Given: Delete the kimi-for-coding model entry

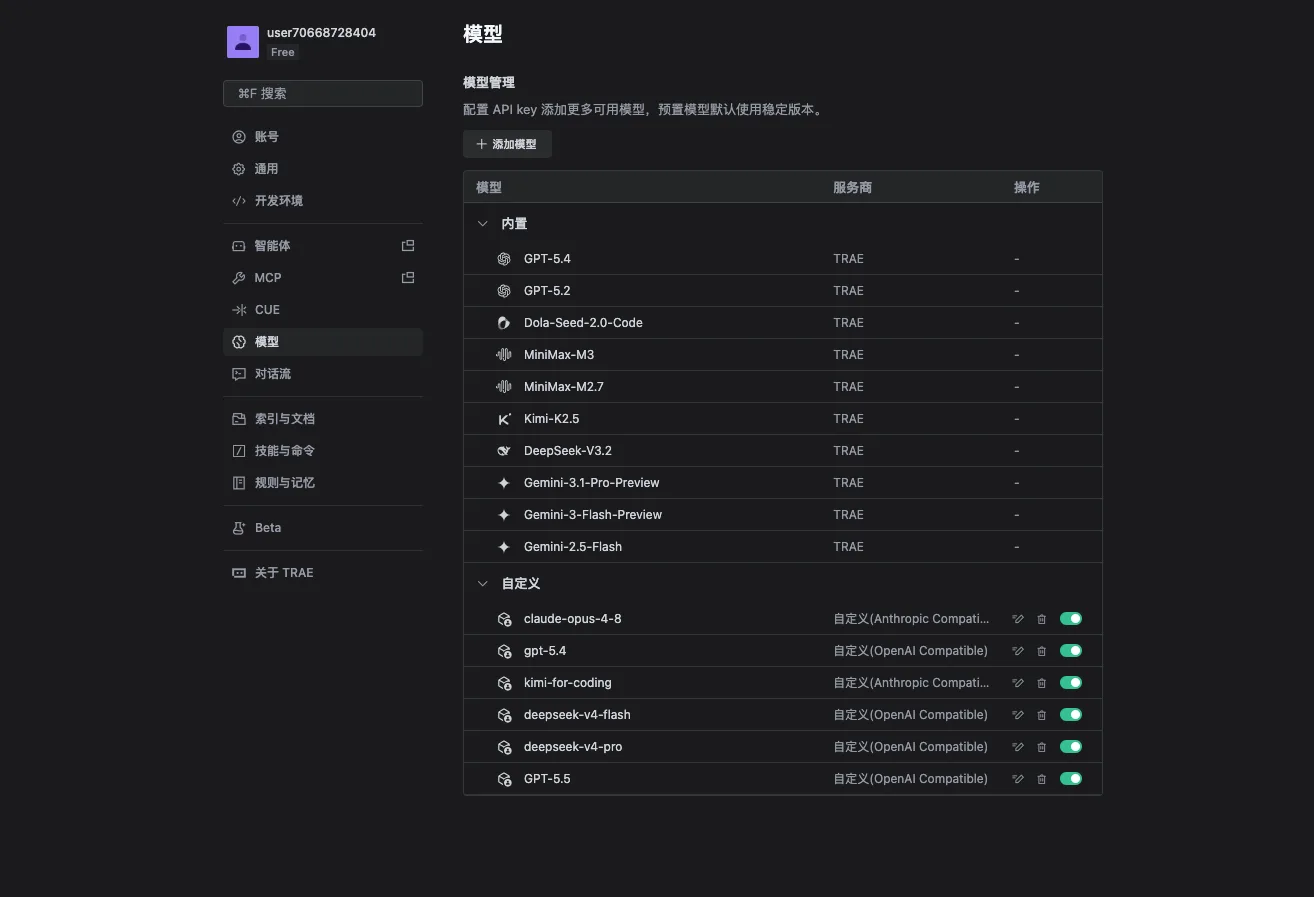Looking at the screenshot, I should point(1041,683).
